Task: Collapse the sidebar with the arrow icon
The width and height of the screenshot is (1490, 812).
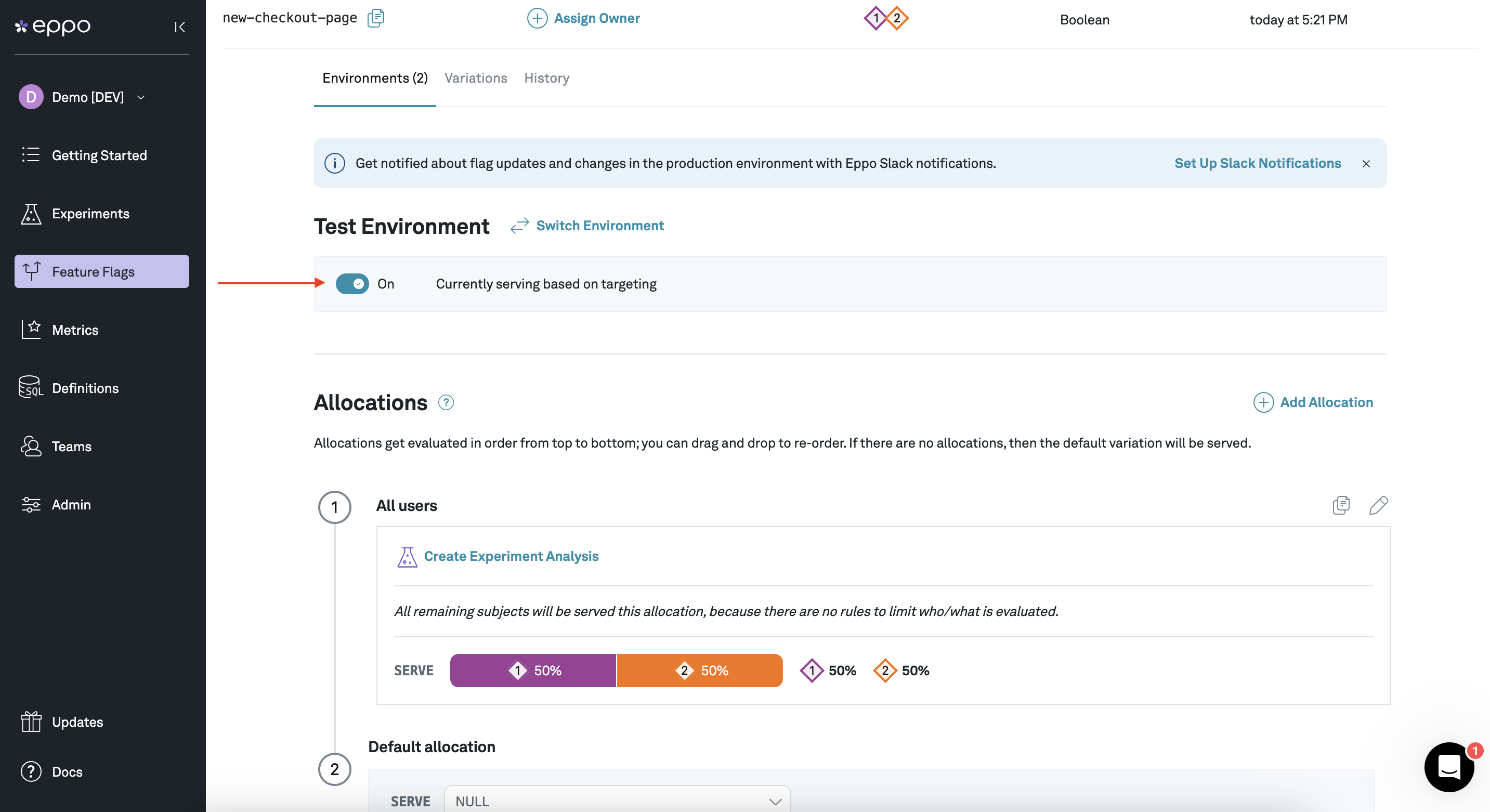Action: click(x=180, y=27)
